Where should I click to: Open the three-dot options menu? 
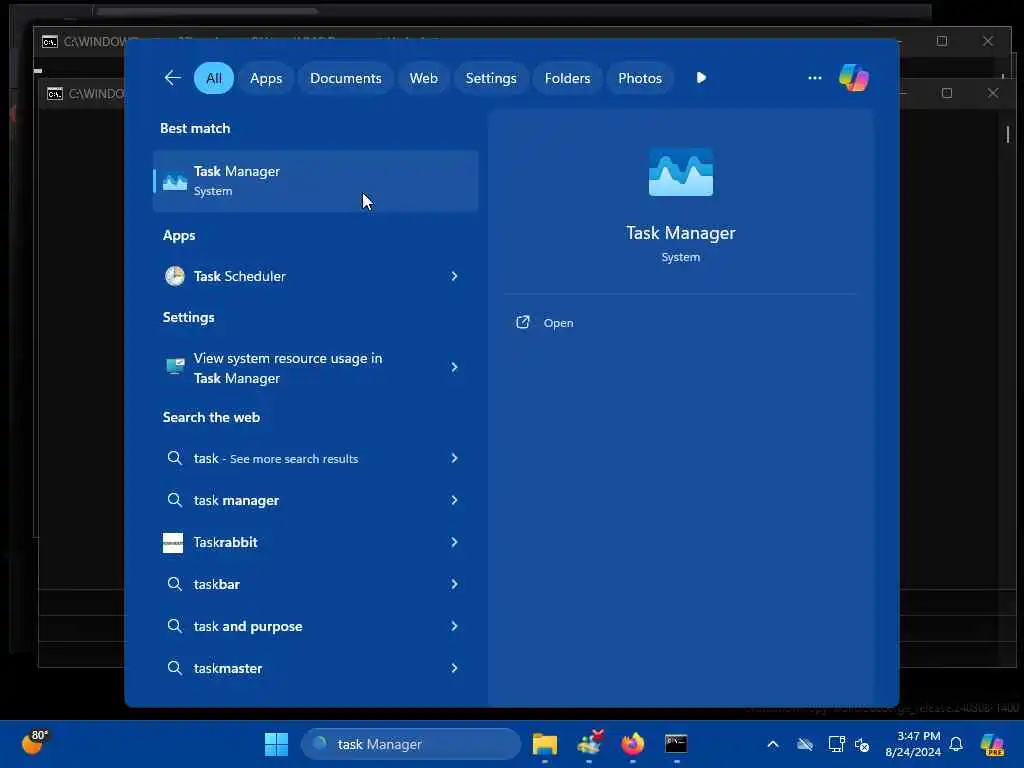[814, 78]
